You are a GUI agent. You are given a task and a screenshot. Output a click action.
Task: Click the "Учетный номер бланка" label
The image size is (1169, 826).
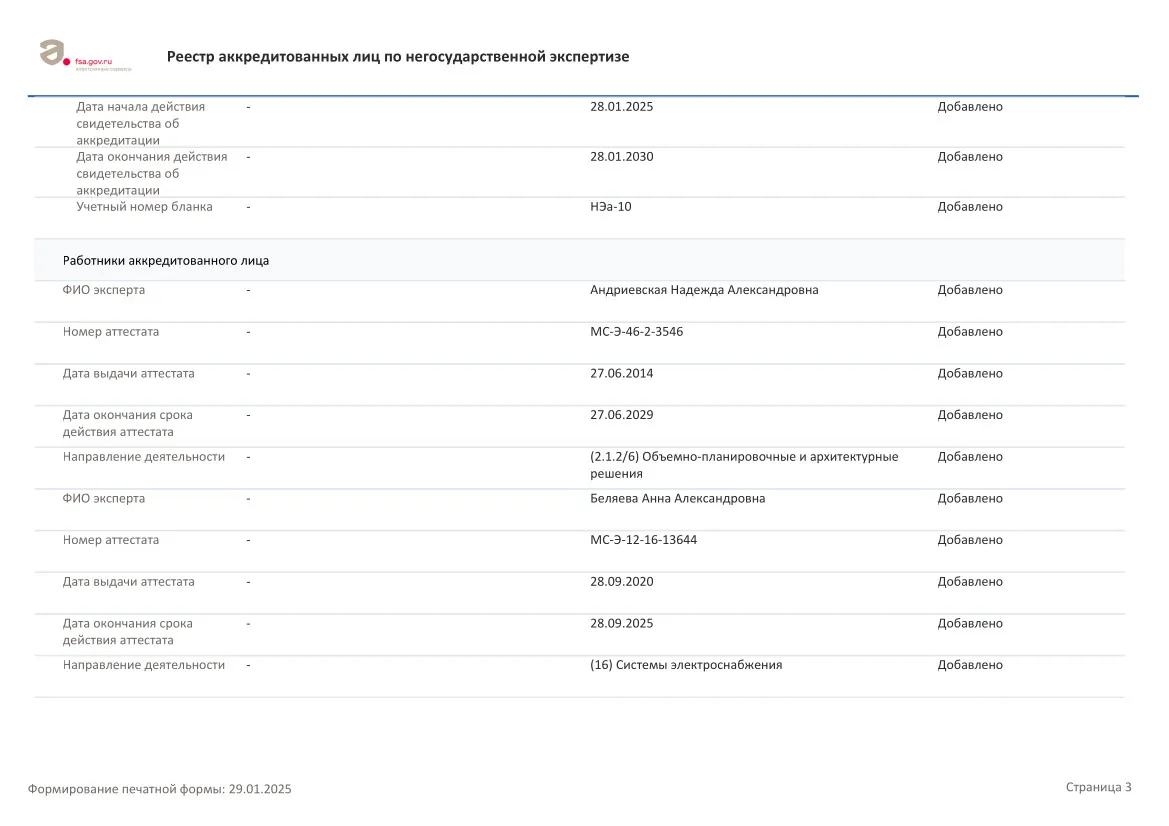pos(144,207)
